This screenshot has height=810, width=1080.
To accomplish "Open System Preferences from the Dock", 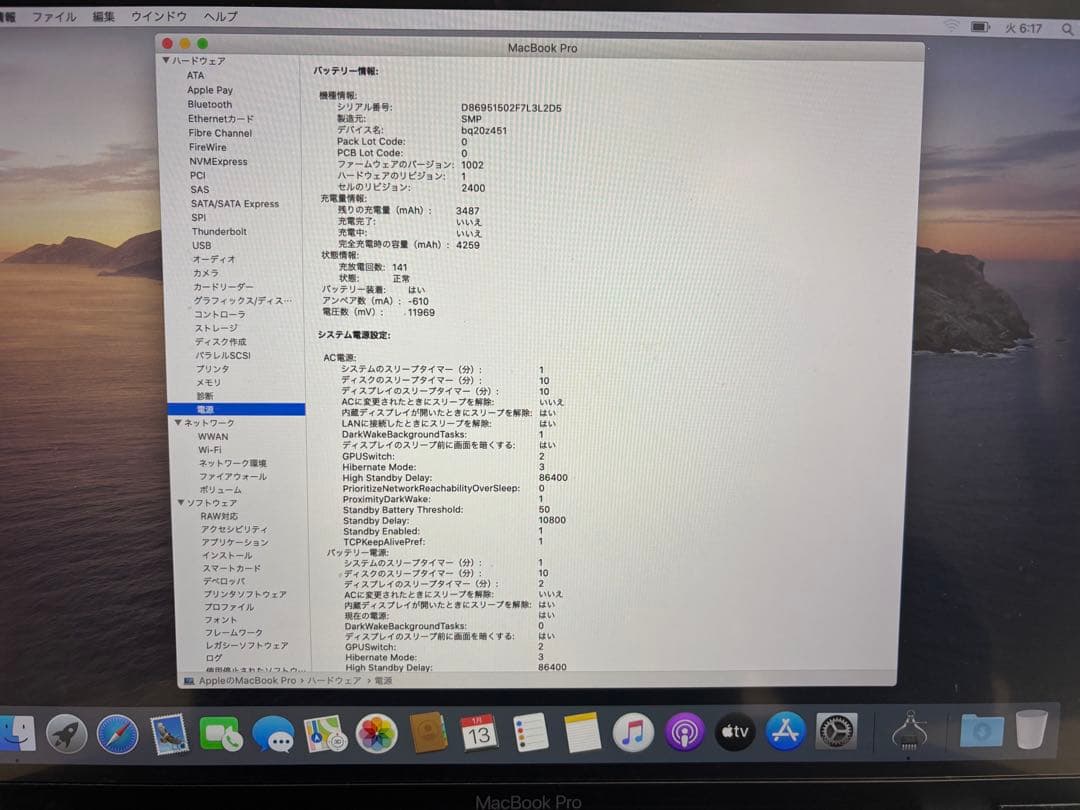I will (x=835, y=732).
